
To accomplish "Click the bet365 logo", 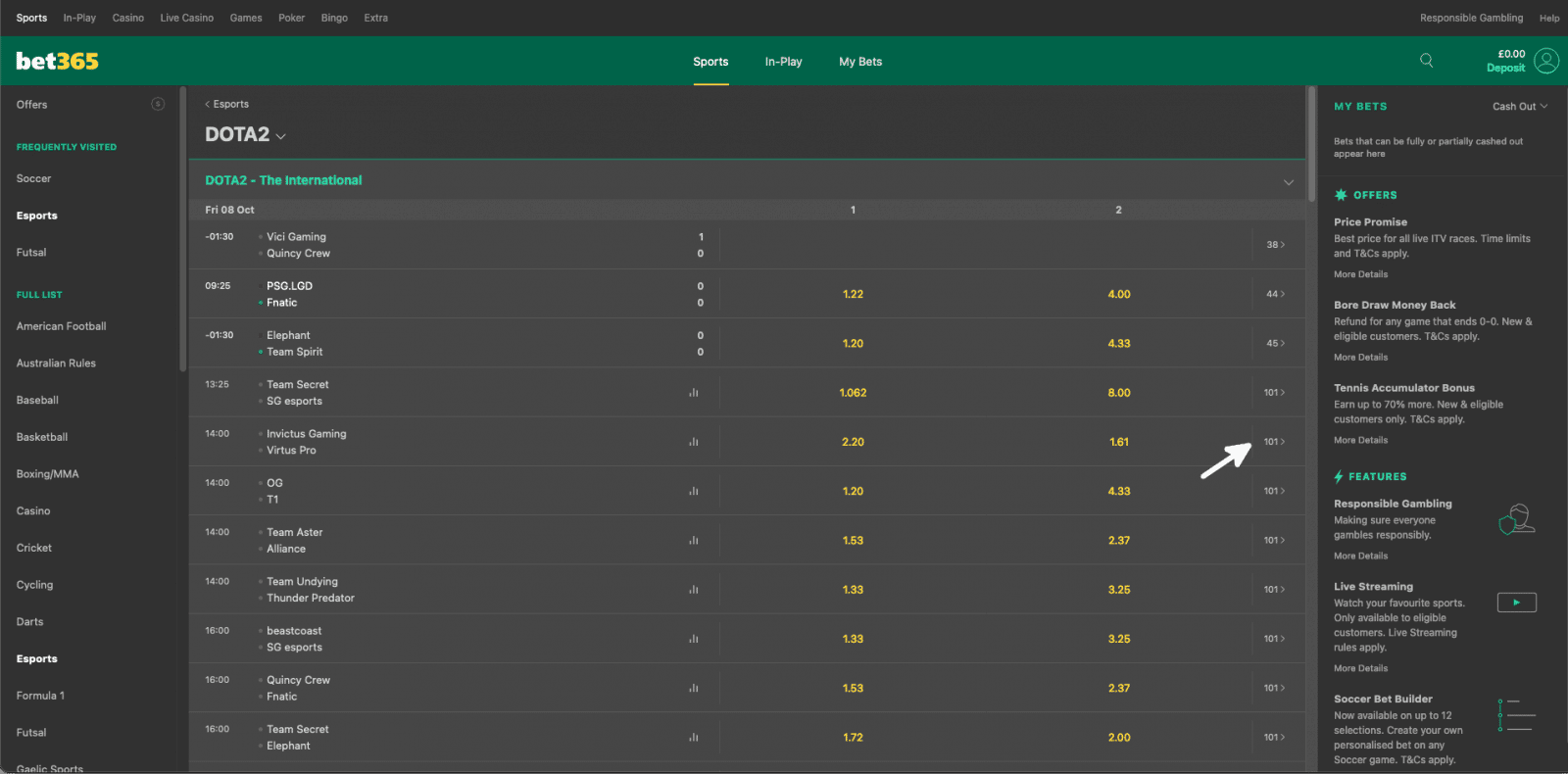I will pyautogui.click(x=58, y=61).
